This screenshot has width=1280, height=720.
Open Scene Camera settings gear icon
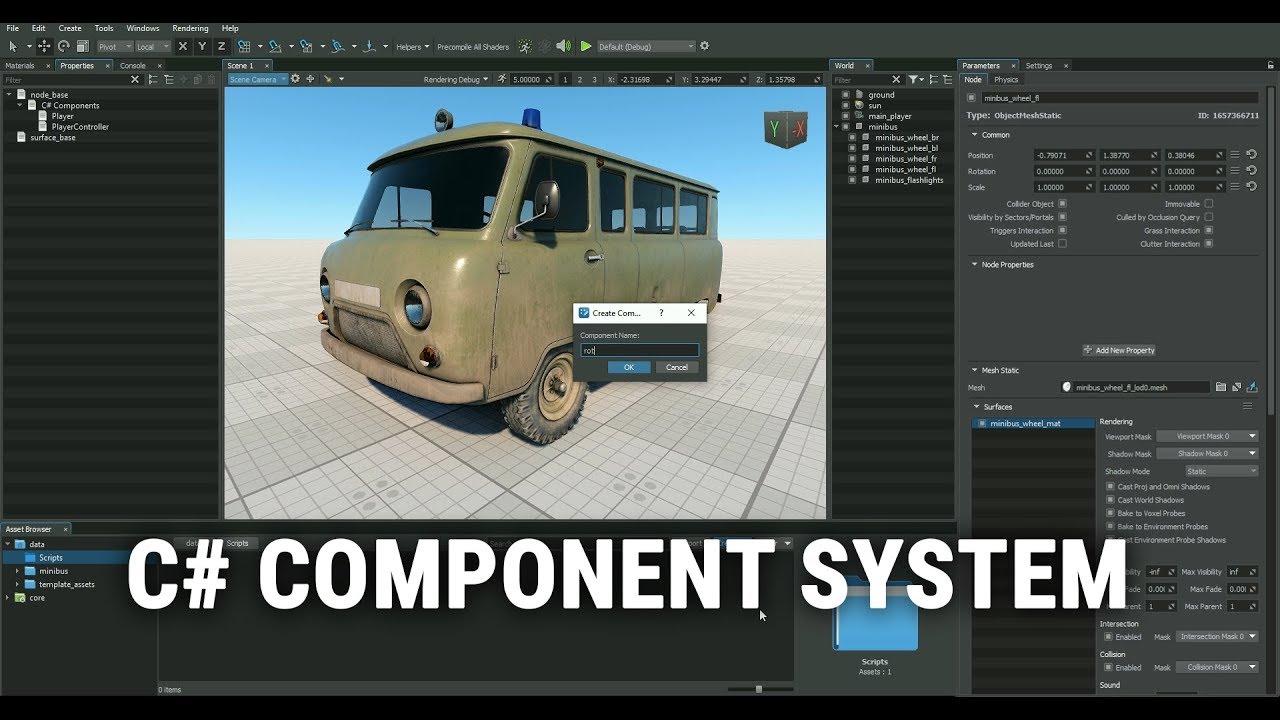tap(295, 79)
